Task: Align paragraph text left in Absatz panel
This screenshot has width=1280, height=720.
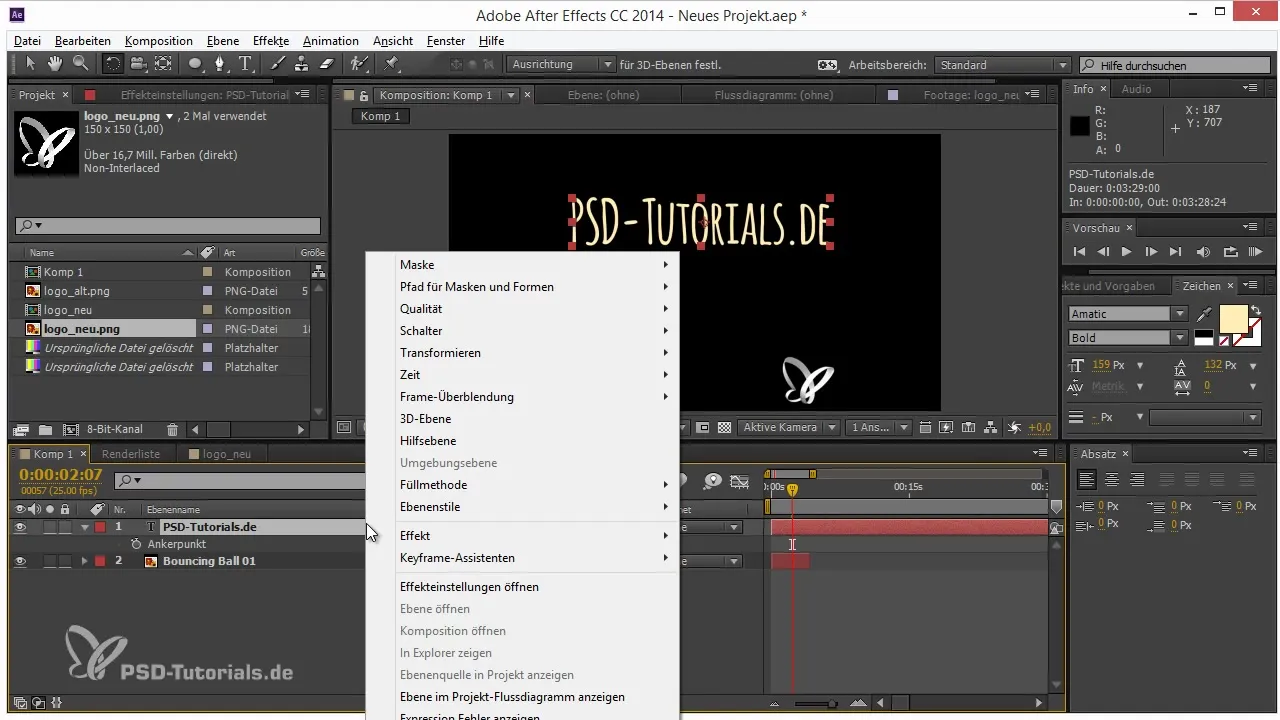Action: (1087, 480)
